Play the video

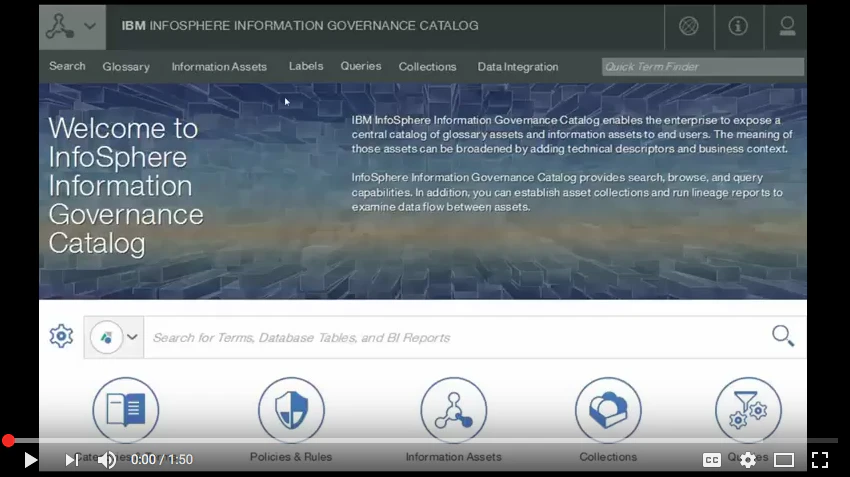coord(30,460)
